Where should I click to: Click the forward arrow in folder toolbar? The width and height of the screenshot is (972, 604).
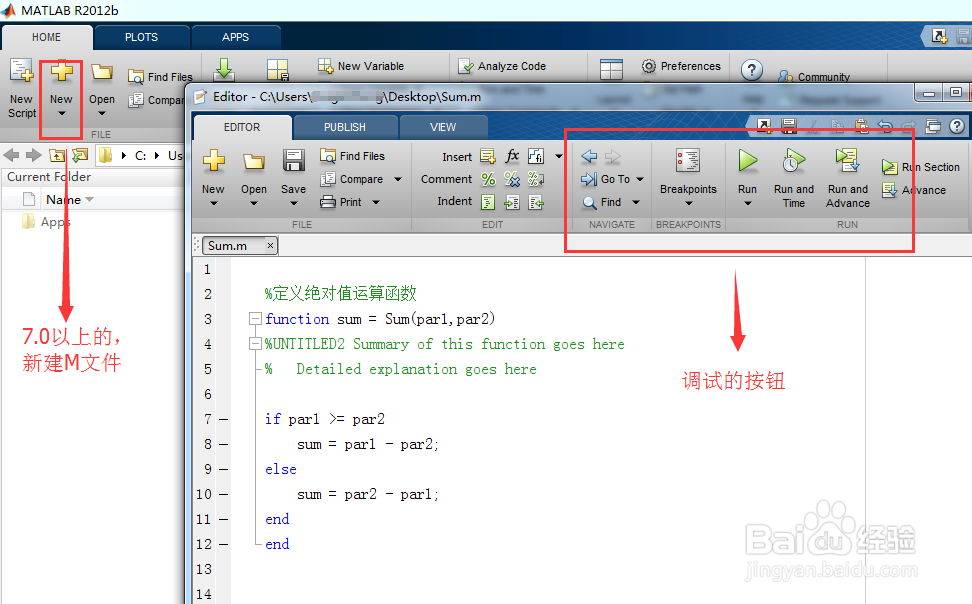coord(34,155)
